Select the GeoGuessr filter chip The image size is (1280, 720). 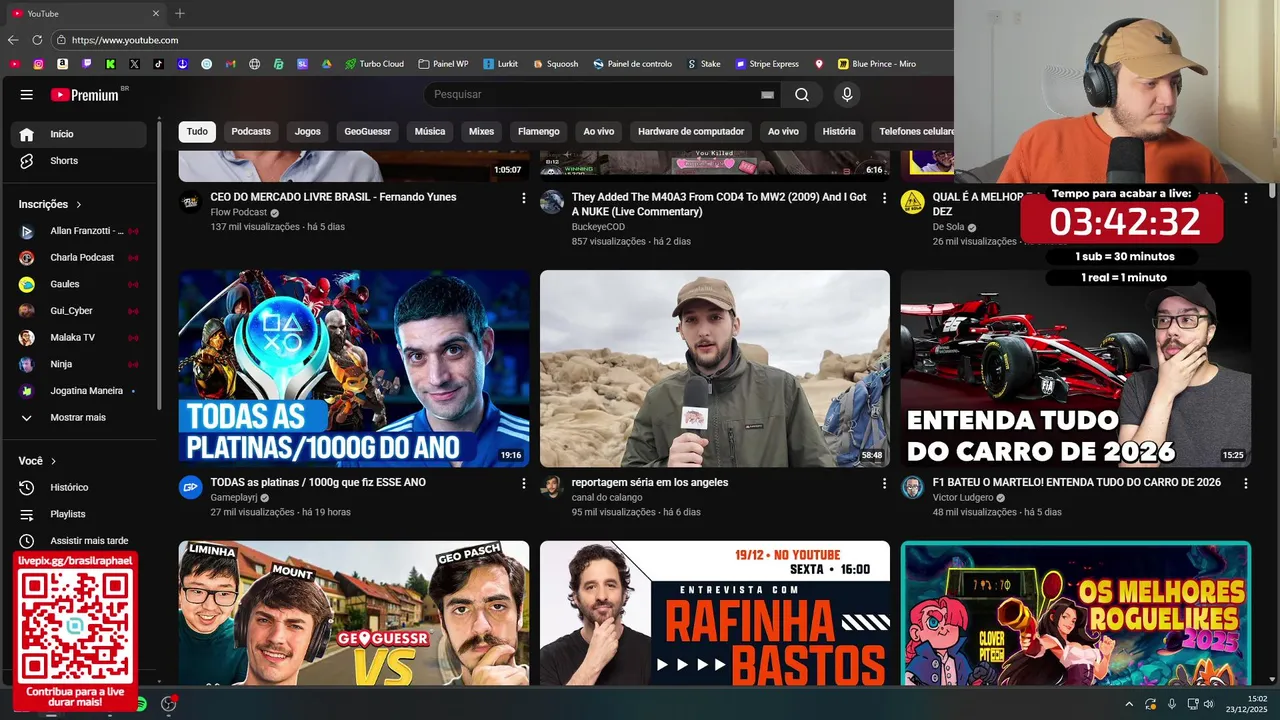point(368,132)
